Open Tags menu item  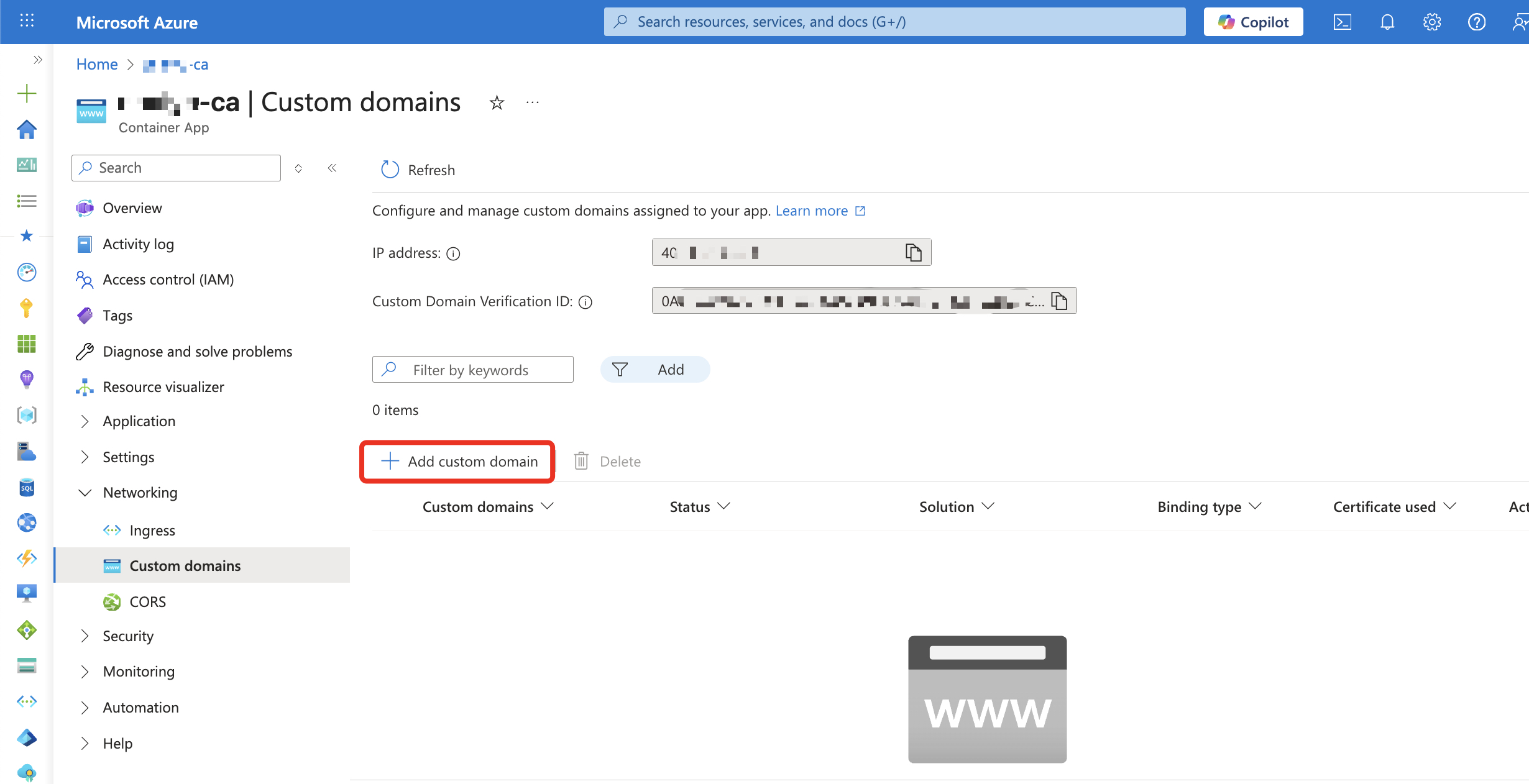[x=117, y=316]
